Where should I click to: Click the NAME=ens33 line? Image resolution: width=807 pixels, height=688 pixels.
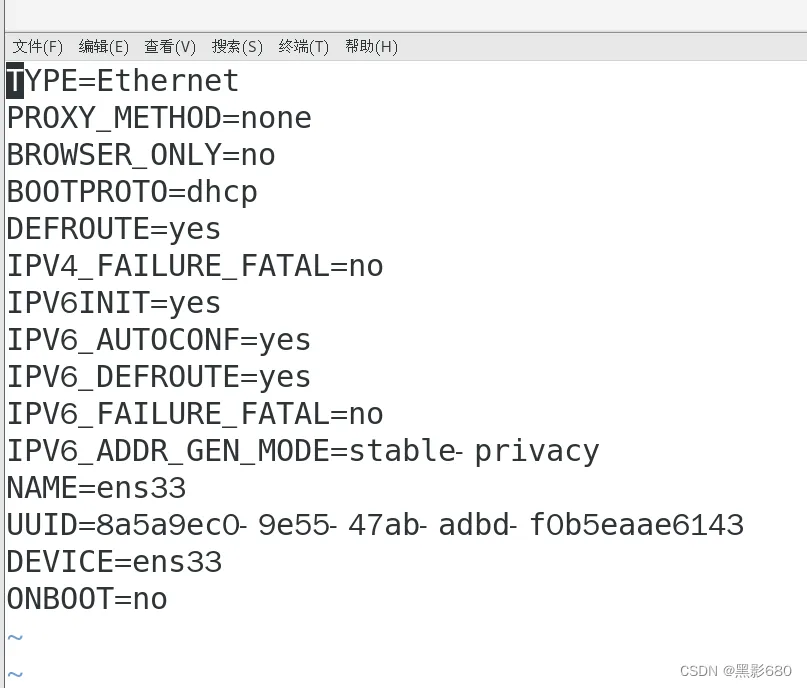(x=96, y=488)
